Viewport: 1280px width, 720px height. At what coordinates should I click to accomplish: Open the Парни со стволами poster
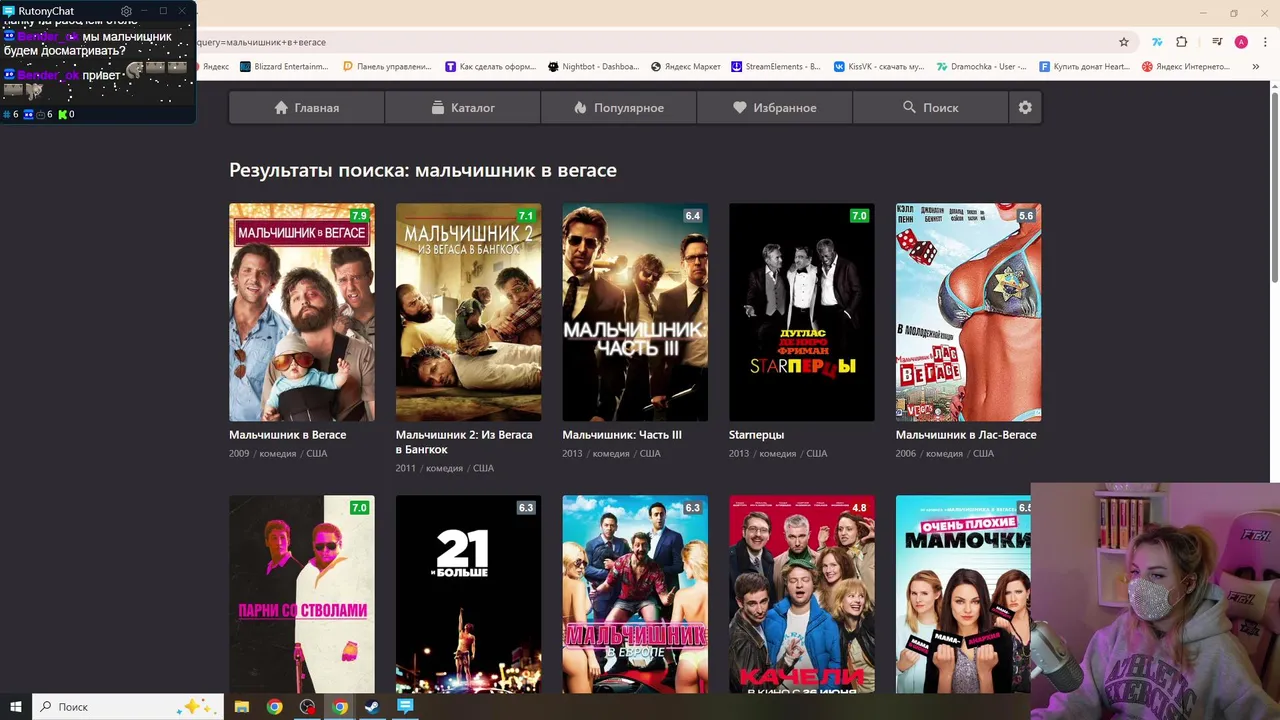[x=302, y=594]
